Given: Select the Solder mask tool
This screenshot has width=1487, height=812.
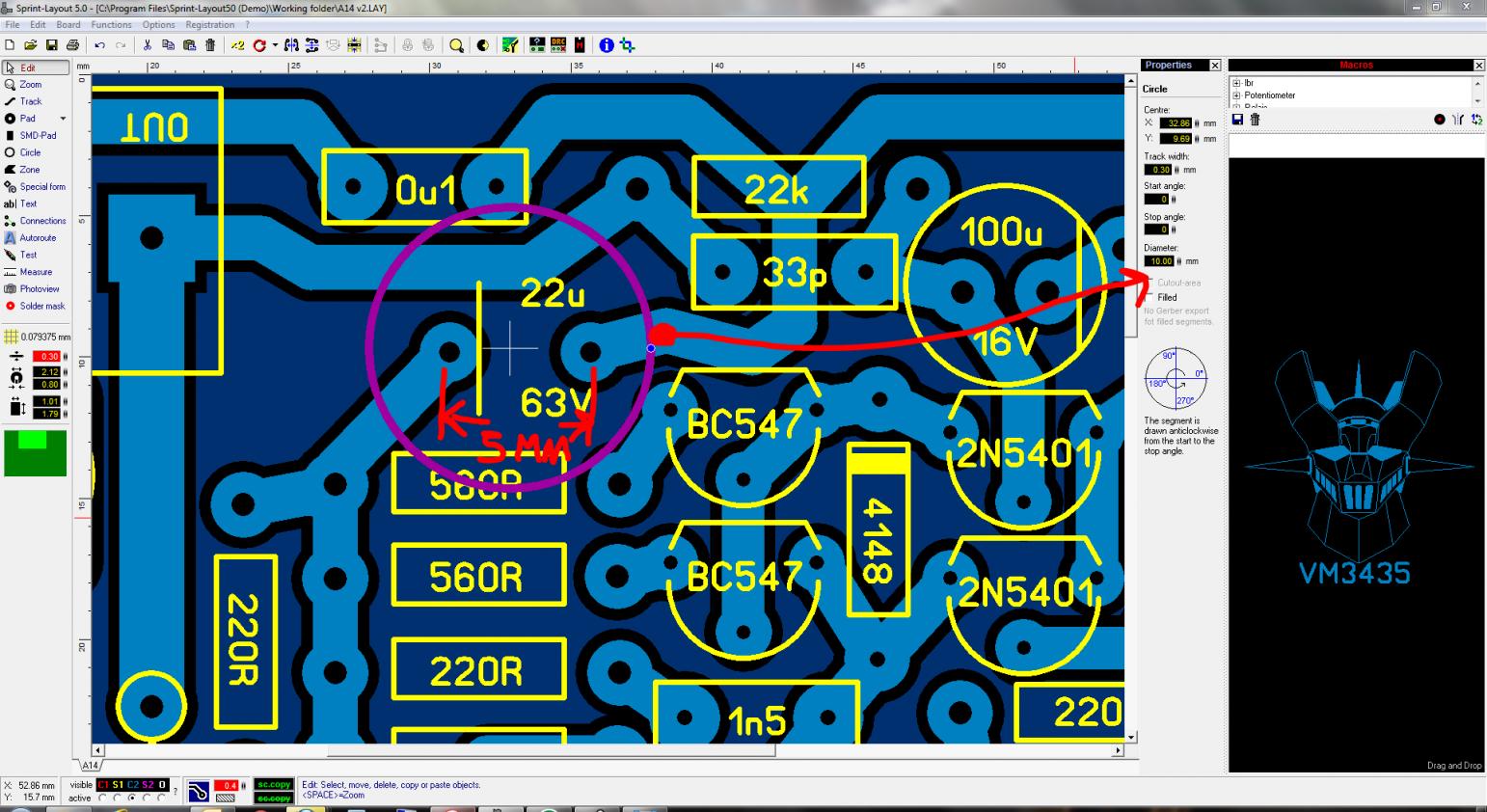Looking at the screenshot, I should click(41, 306).
